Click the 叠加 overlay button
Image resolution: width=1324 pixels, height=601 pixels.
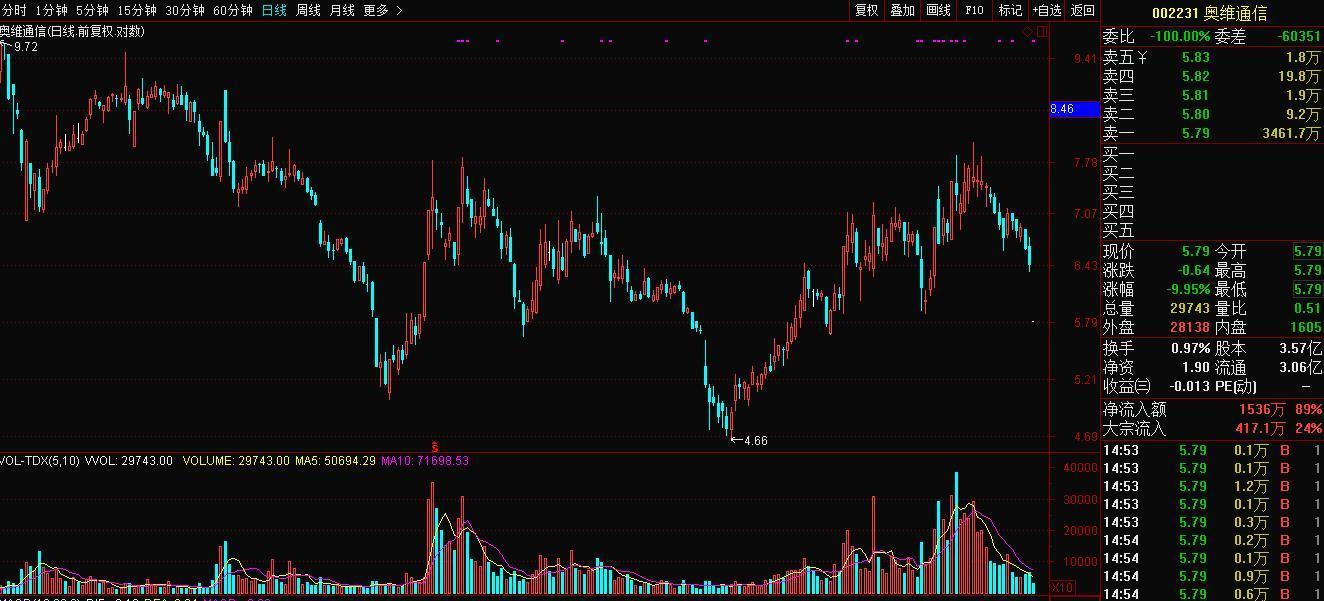(902, 10)
